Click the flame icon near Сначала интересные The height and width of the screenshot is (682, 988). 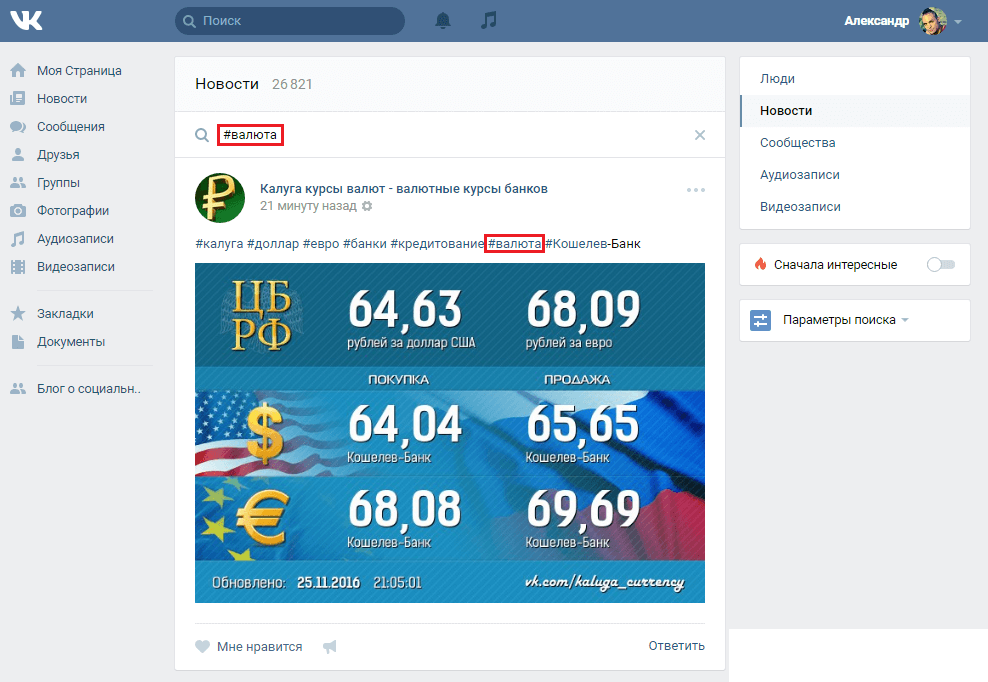click(x=761, y=264)
